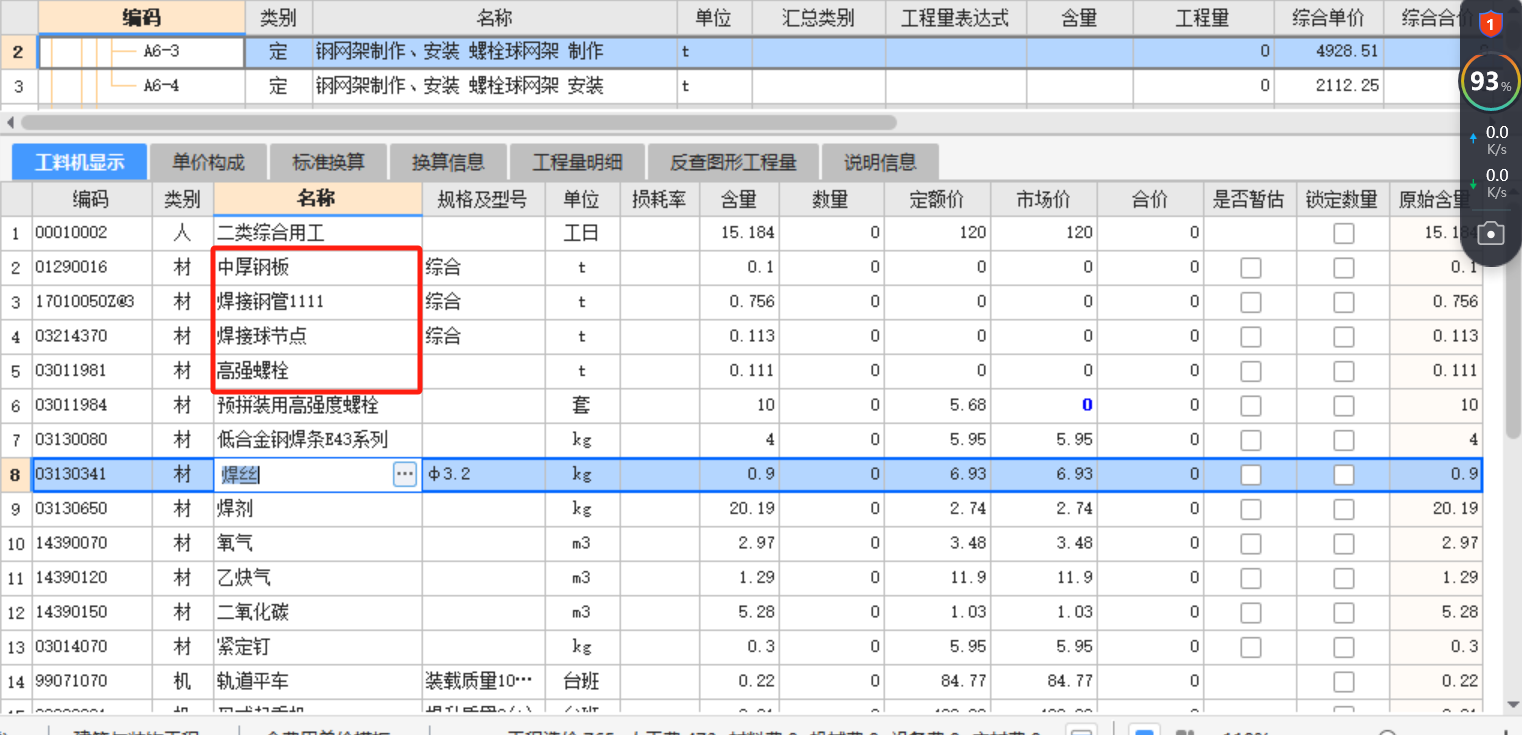Click row number 2 header in the top table
This screenshot has height=735, width=1522.
tap(18, 52)
